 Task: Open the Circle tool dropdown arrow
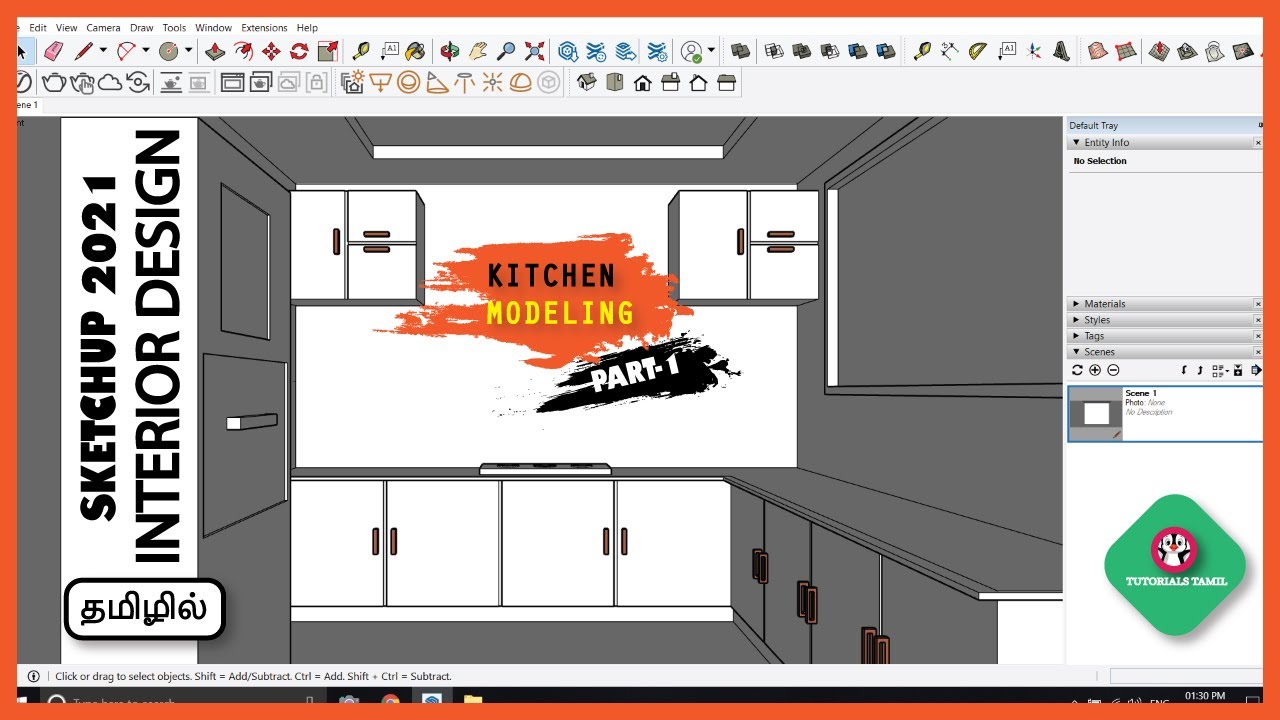pyautogui.click(x=188, y=51)
